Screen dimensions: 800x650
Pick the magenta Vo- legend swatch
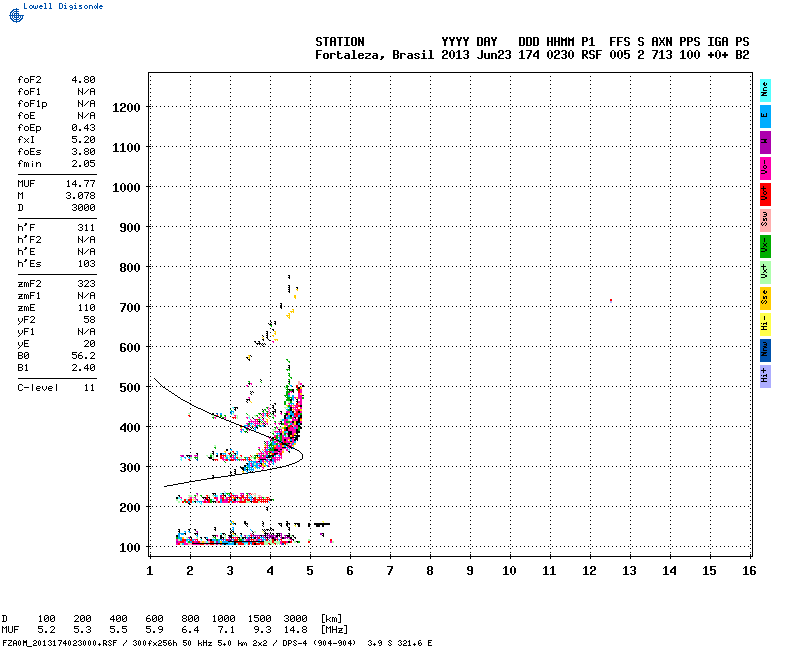[765, 168]
